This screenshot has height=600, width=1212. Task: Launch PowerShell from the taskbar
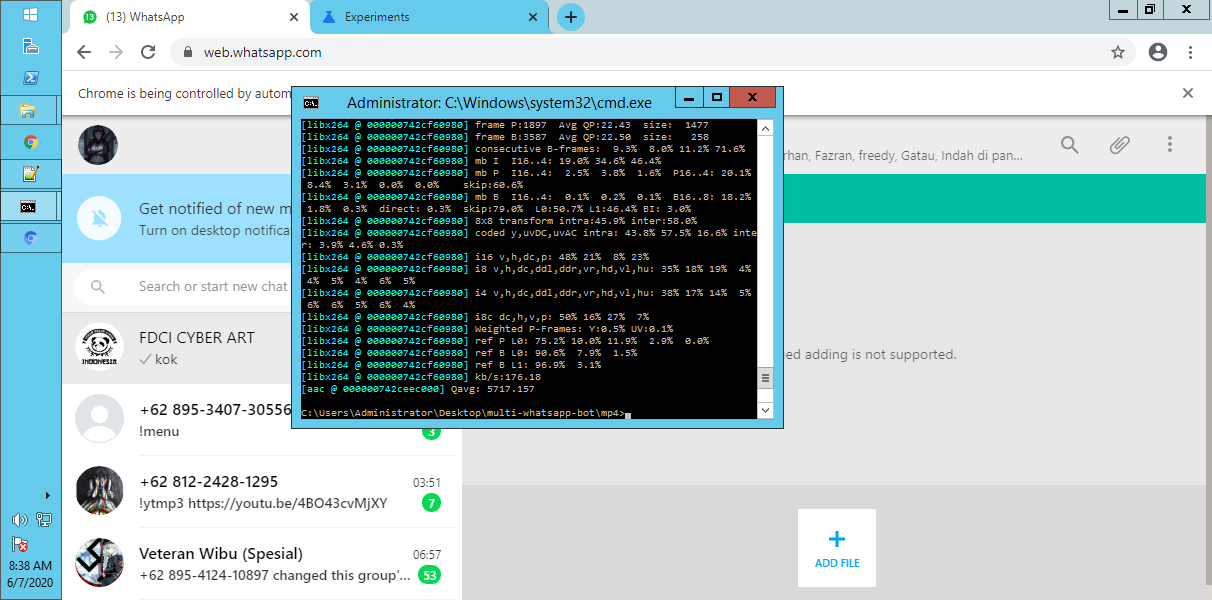[31, 77]
